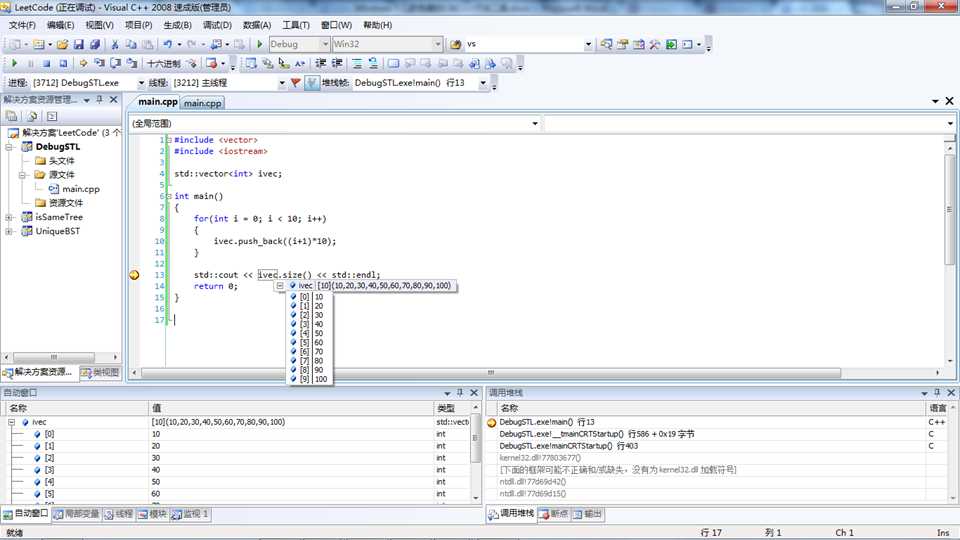Click the find-in-files icon beside vs box
Image resolution: width=960 pixels, height=540 pixels.
coord(455,44)
